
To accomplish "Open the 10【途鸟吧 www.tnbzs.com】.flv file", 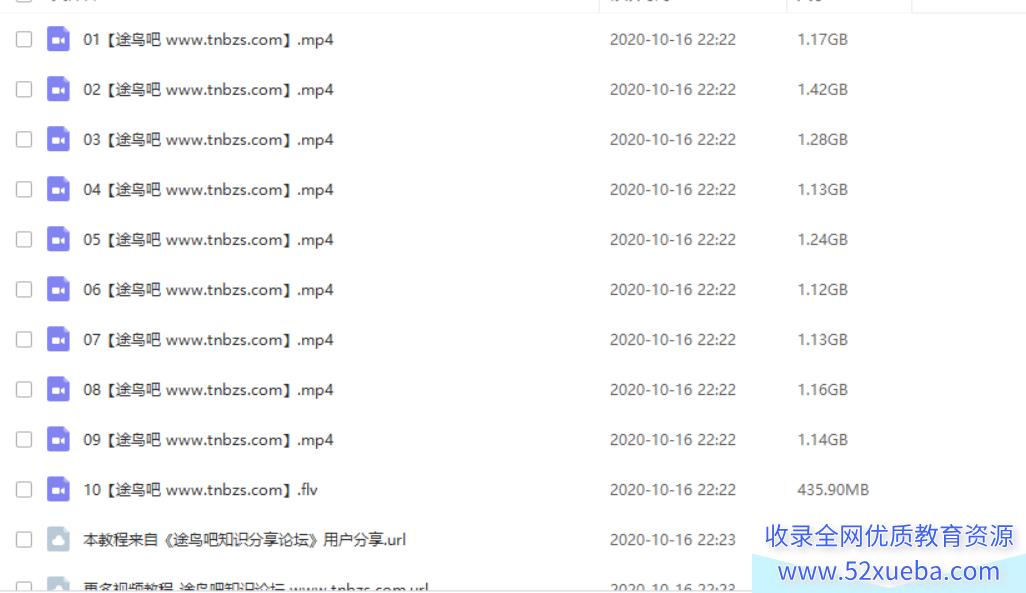I will (x=200, y=490).
